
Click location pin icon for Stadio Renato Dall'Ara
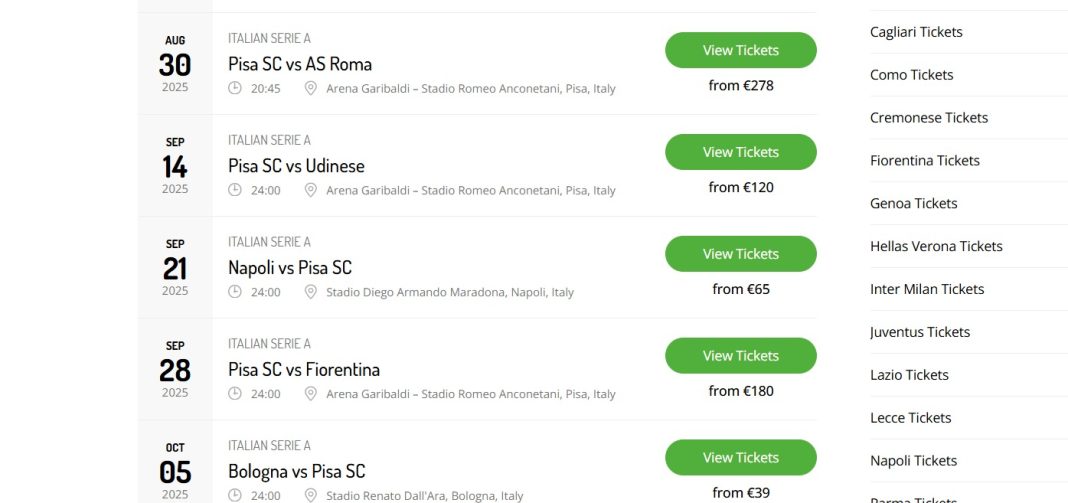[311, 496]
